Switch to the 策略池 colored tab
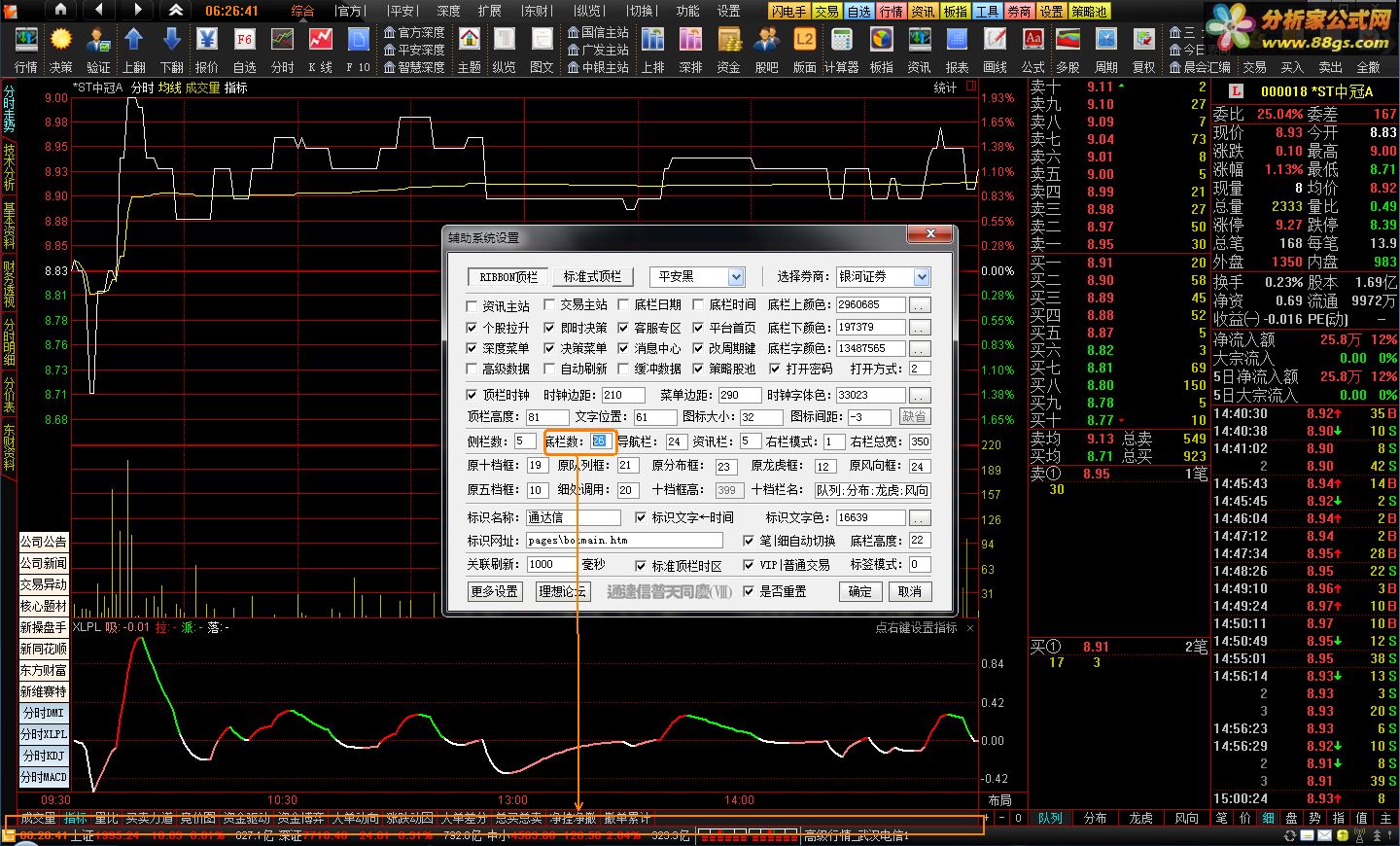 click(1089, 12)
